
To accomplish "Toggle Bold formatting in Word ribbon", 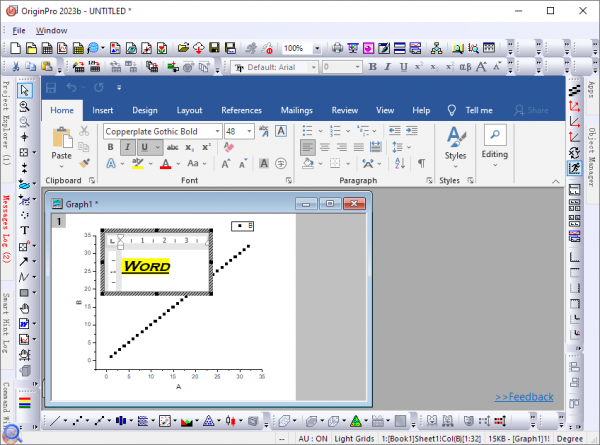I will (x=110, y=147).
